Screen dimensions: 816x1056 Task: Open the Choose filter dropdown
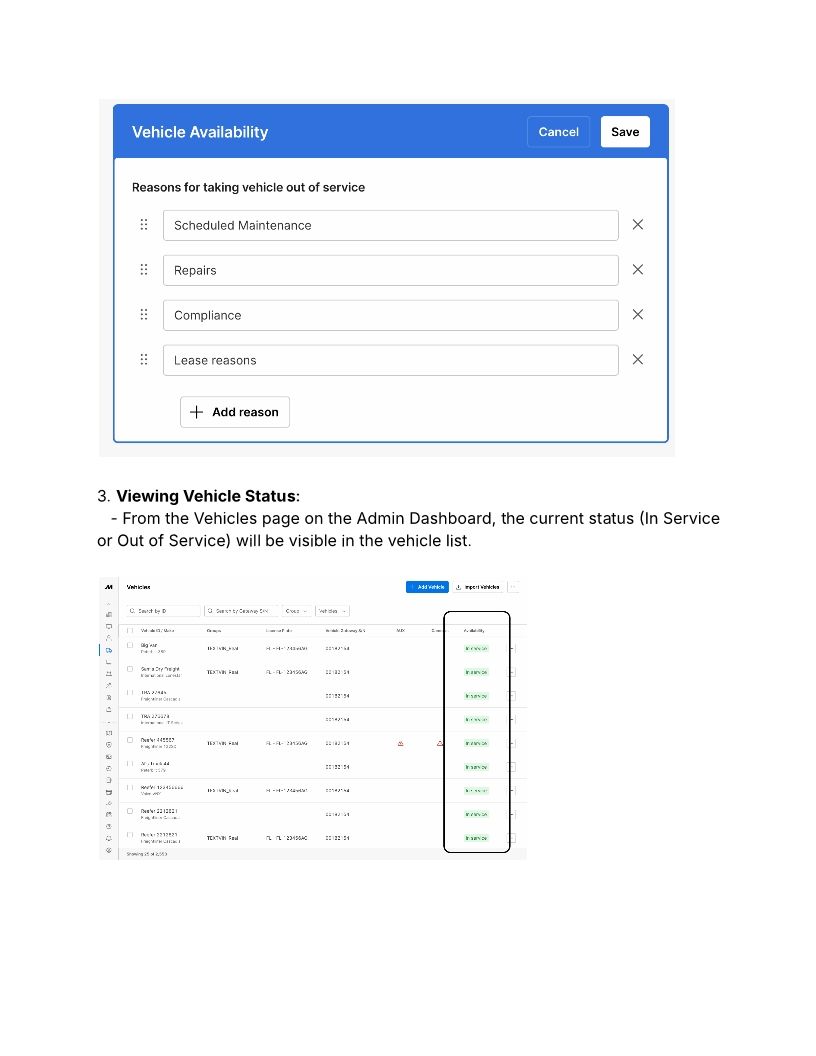point(295,611)
